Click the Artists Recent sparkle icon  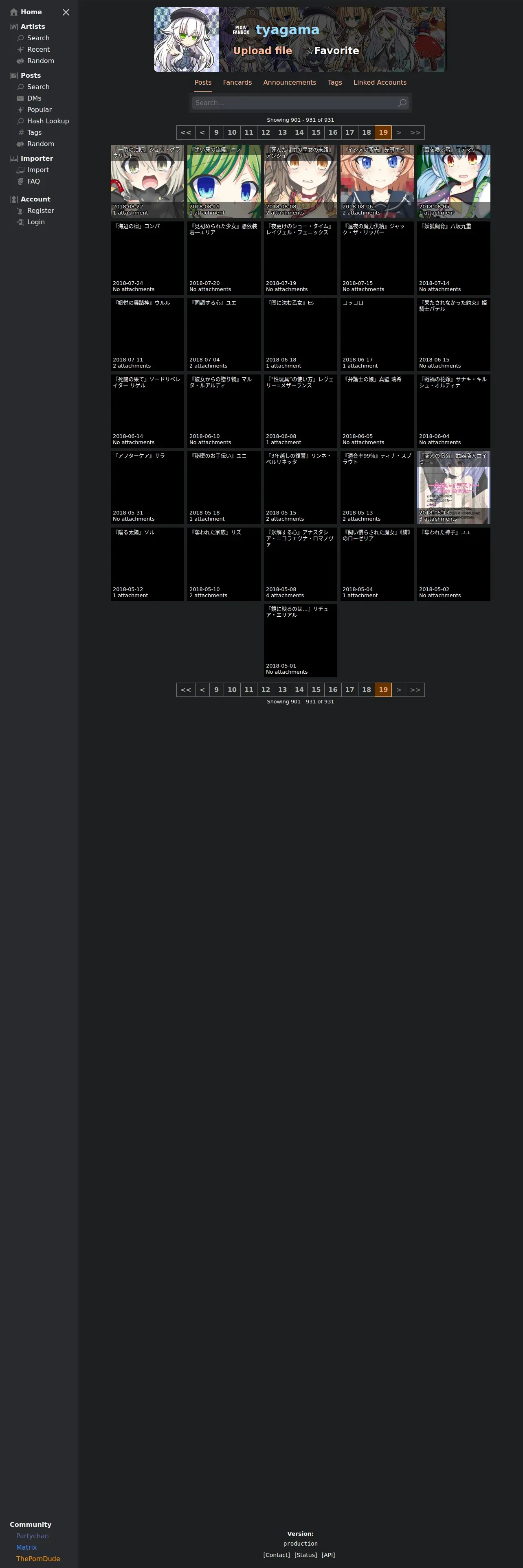coord(21,50)
